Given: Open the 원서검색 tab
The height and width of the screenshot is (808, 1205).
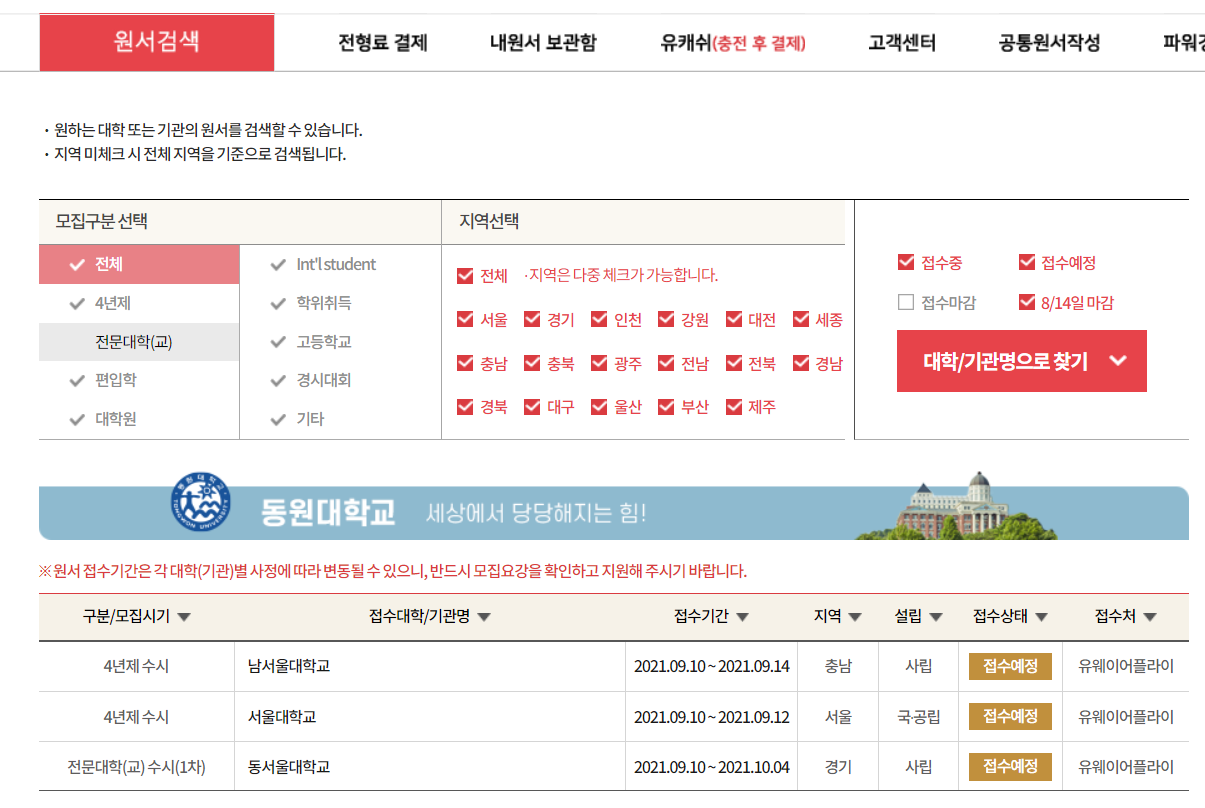Looking at the screenshot, I should pos(157,42).
